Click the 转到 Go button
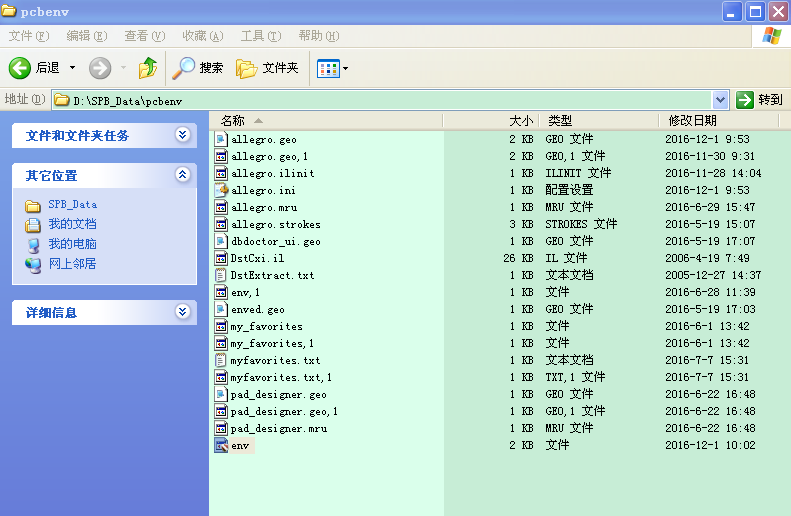This screenshot has width=791, height=516. 760,100
